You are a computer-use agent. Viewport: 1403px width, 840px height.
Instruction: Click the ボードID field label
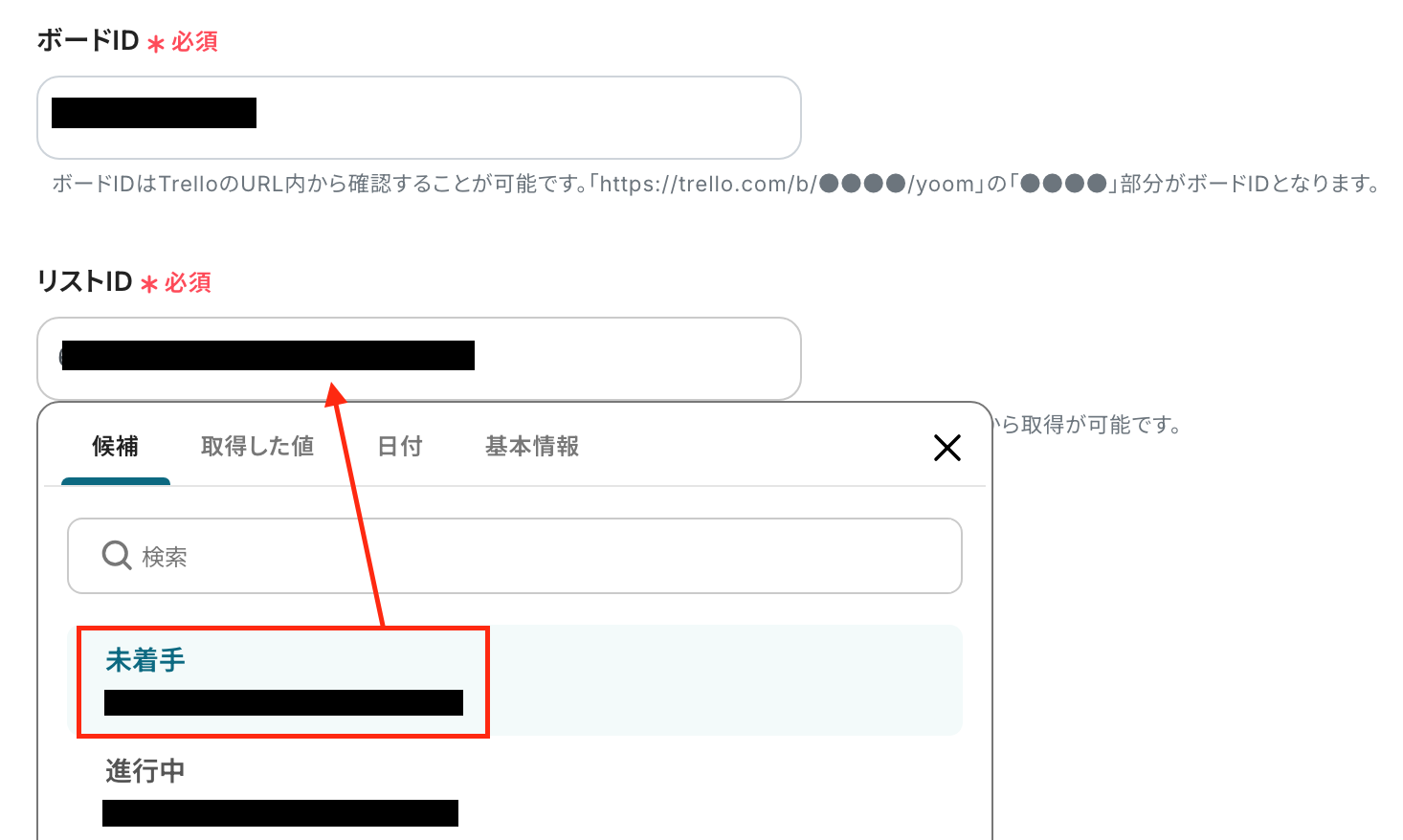[x=88, y=41]
